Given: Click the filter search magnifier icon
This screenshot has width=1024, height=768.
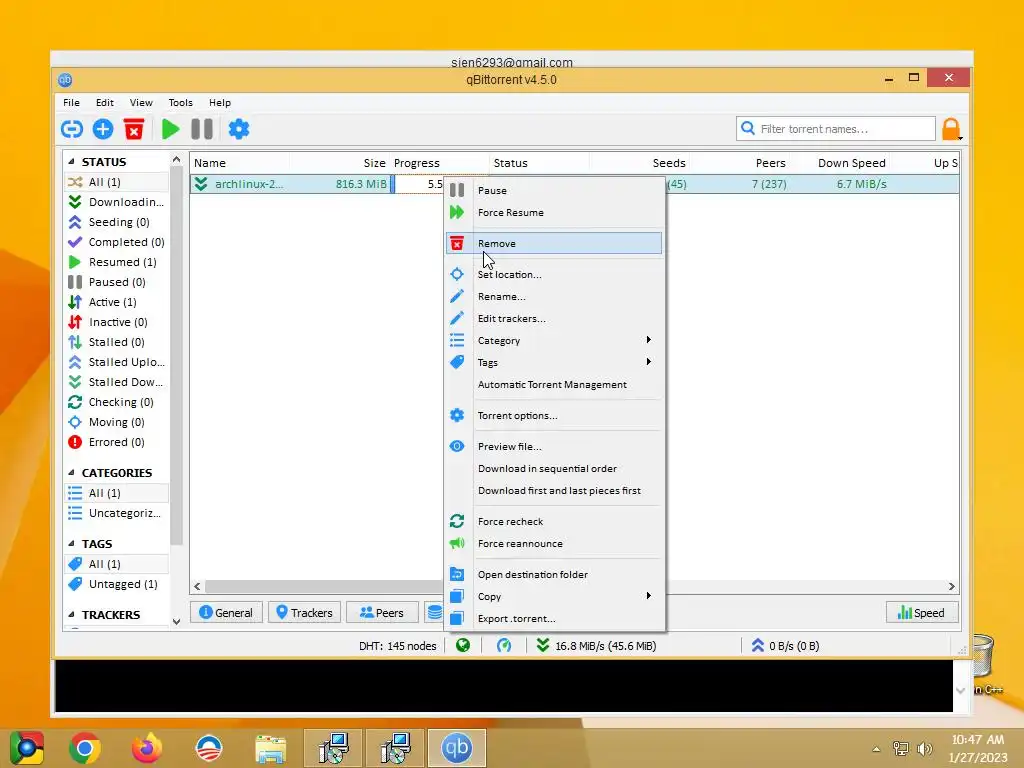Looking at the screenshot, I should click(x=748, y=128).
